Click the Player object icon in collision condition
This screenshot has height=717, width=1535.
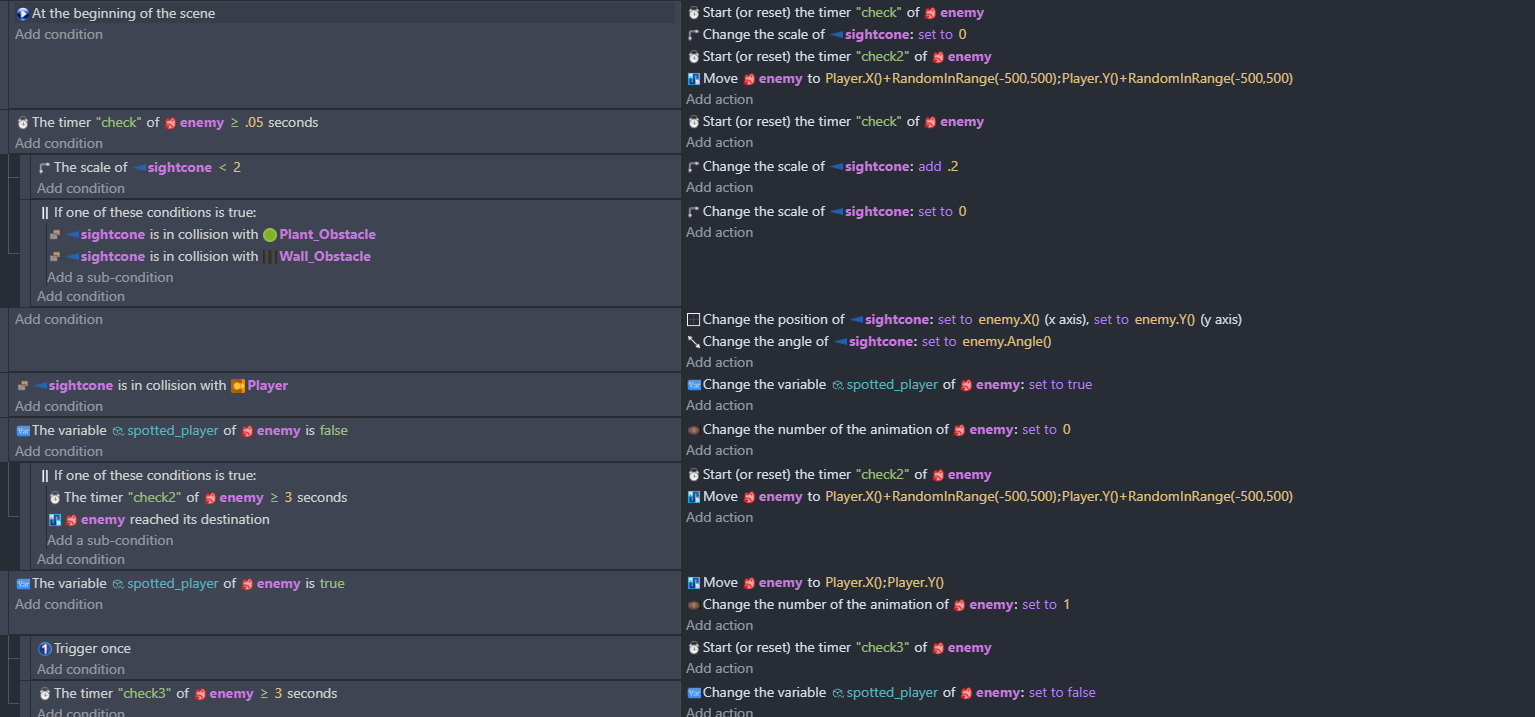click(238, 386)
